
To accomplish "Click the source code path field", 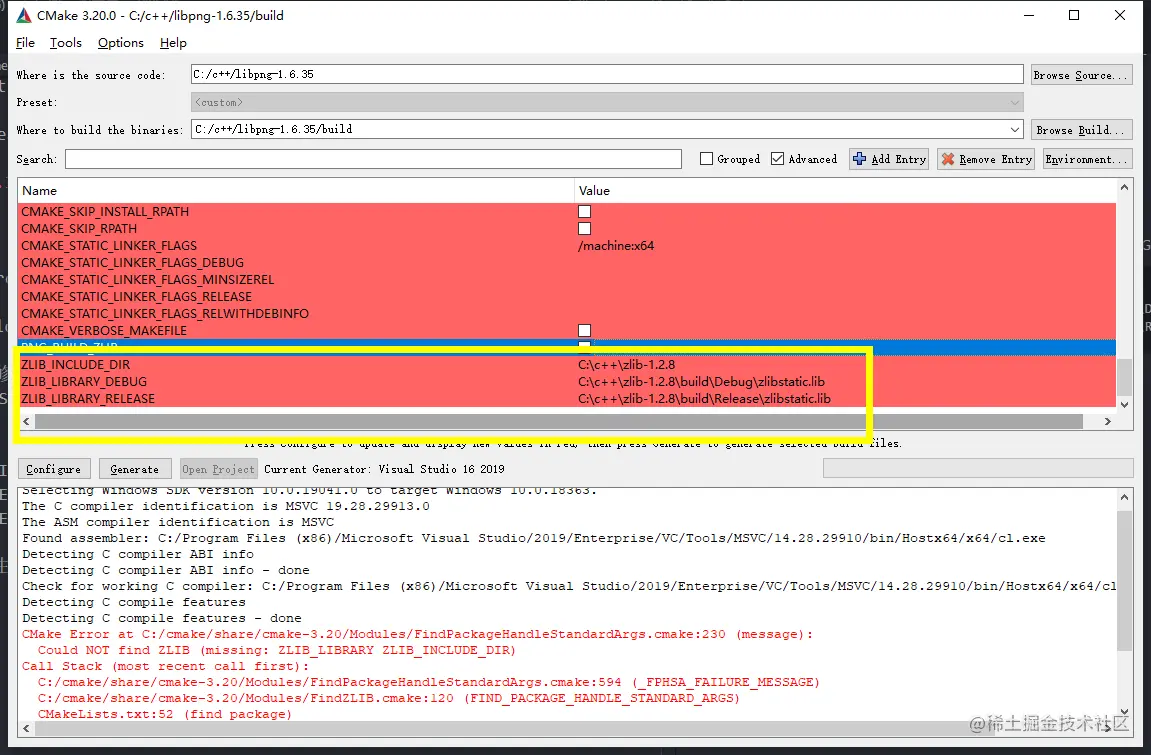I will pos(607,74).
